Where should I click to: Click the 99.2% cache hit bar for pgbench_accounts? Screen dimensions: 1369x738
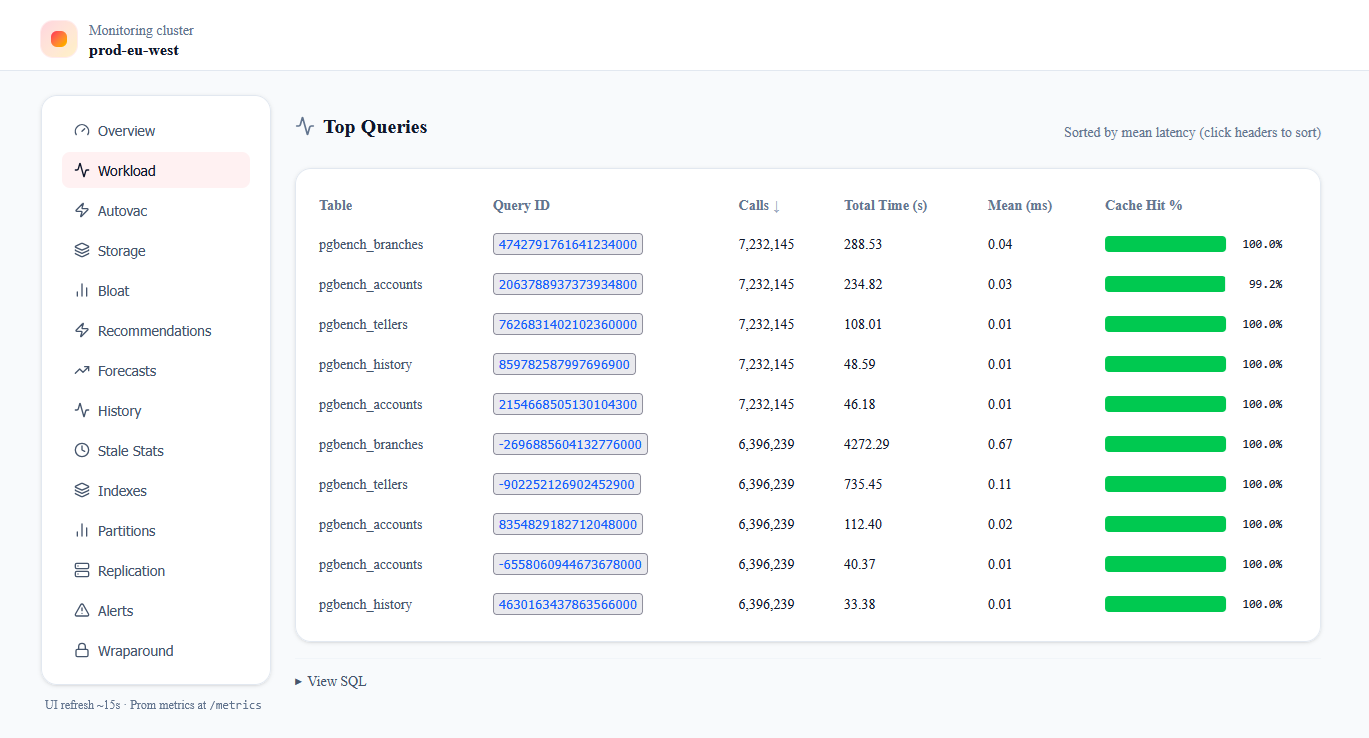1164,283
